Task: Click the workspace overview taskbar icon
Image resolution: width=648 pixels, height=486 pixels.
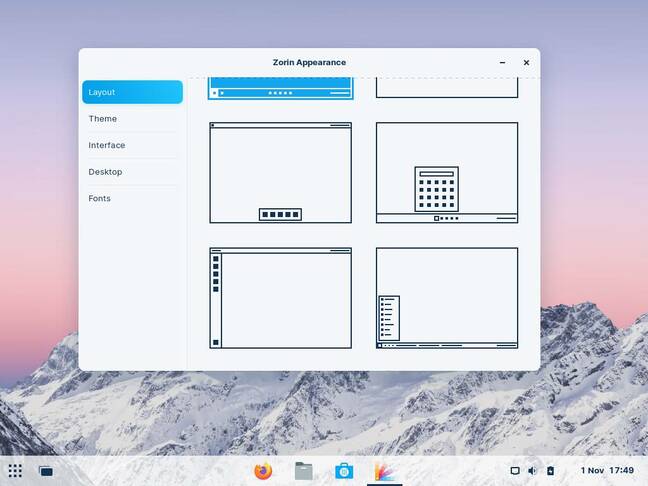Action: pyautogui.click(x=46, y=471)
